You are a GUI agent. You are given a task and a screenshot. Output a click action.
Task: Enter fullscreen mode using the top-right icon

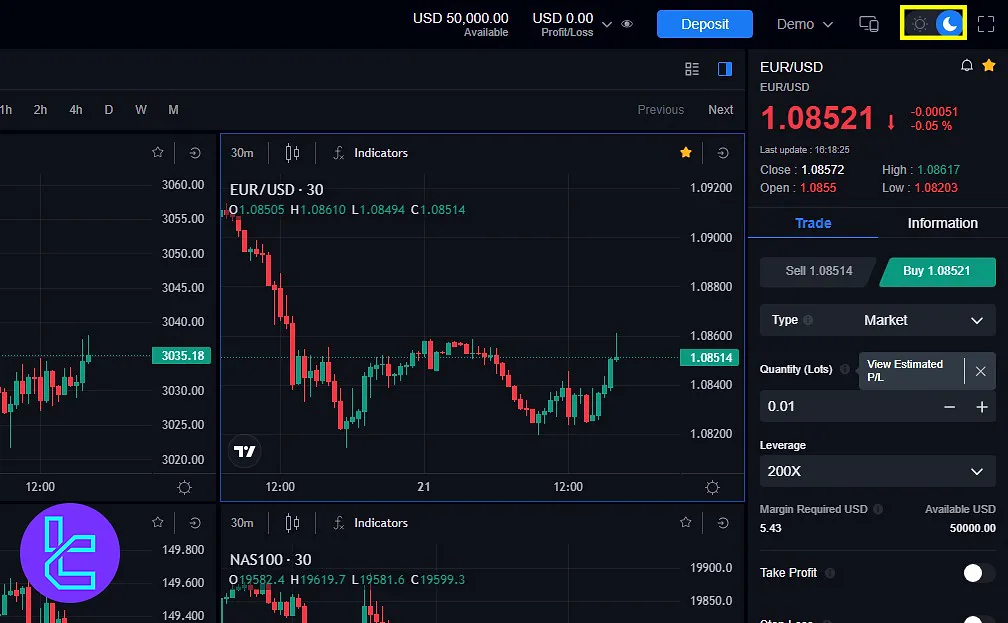pos(986,24)
